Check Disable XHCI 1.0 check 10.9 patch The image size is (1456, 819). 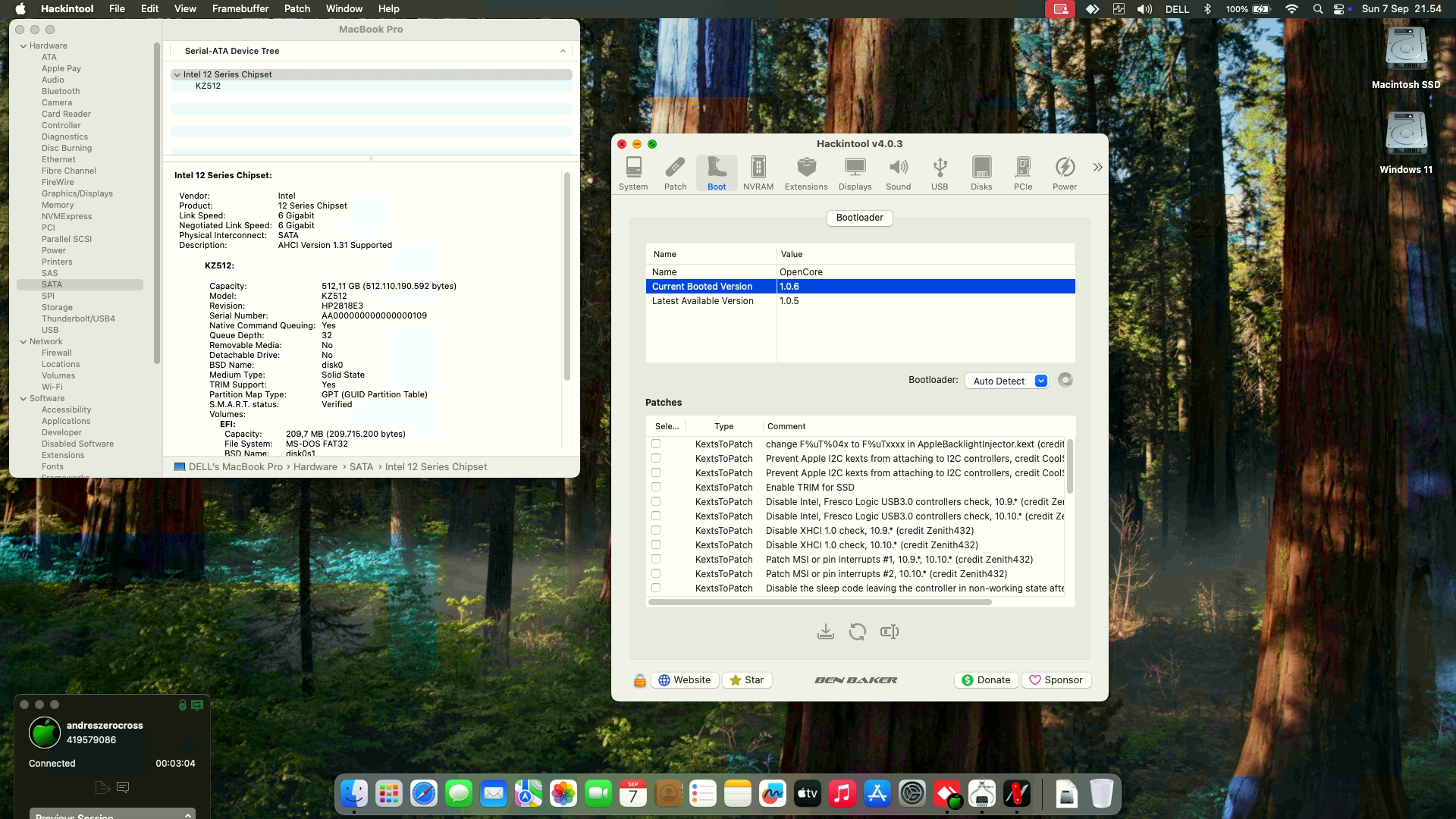click(x=656, y=530)
